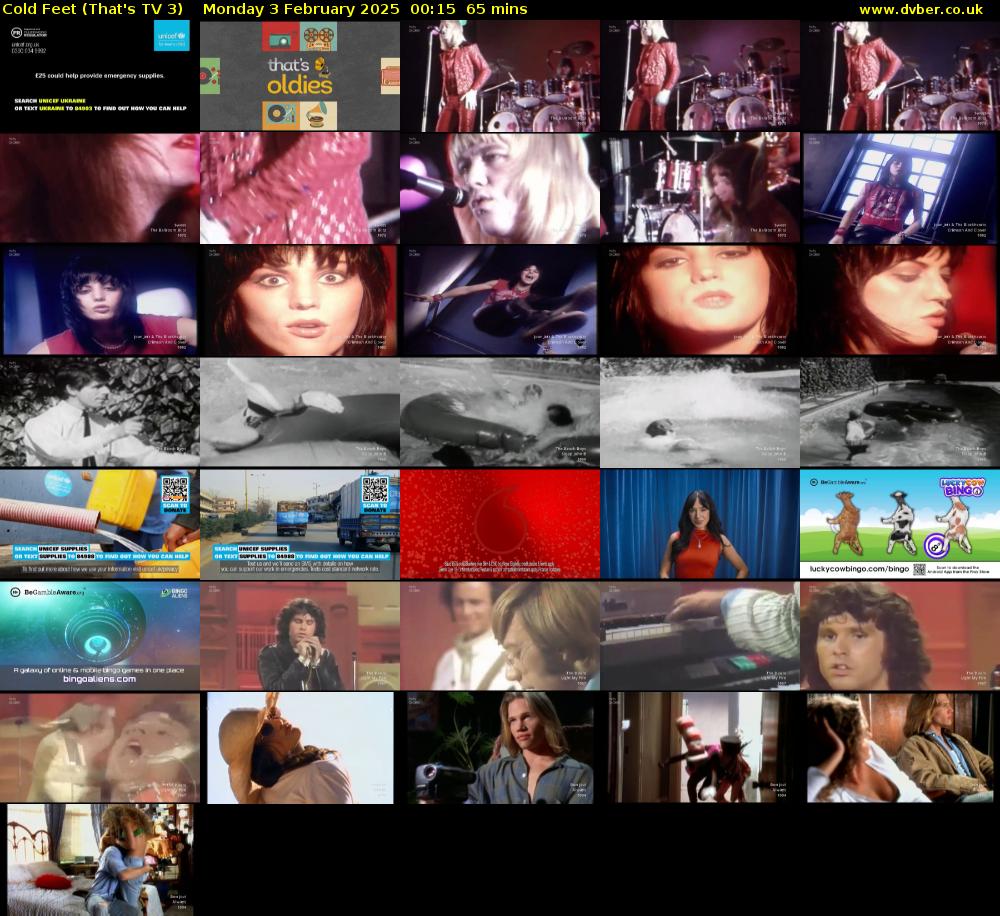1000x916 pixels.
Task: Select the woman in red dress blue curtain thumbnail
Action: pos(700,524)
